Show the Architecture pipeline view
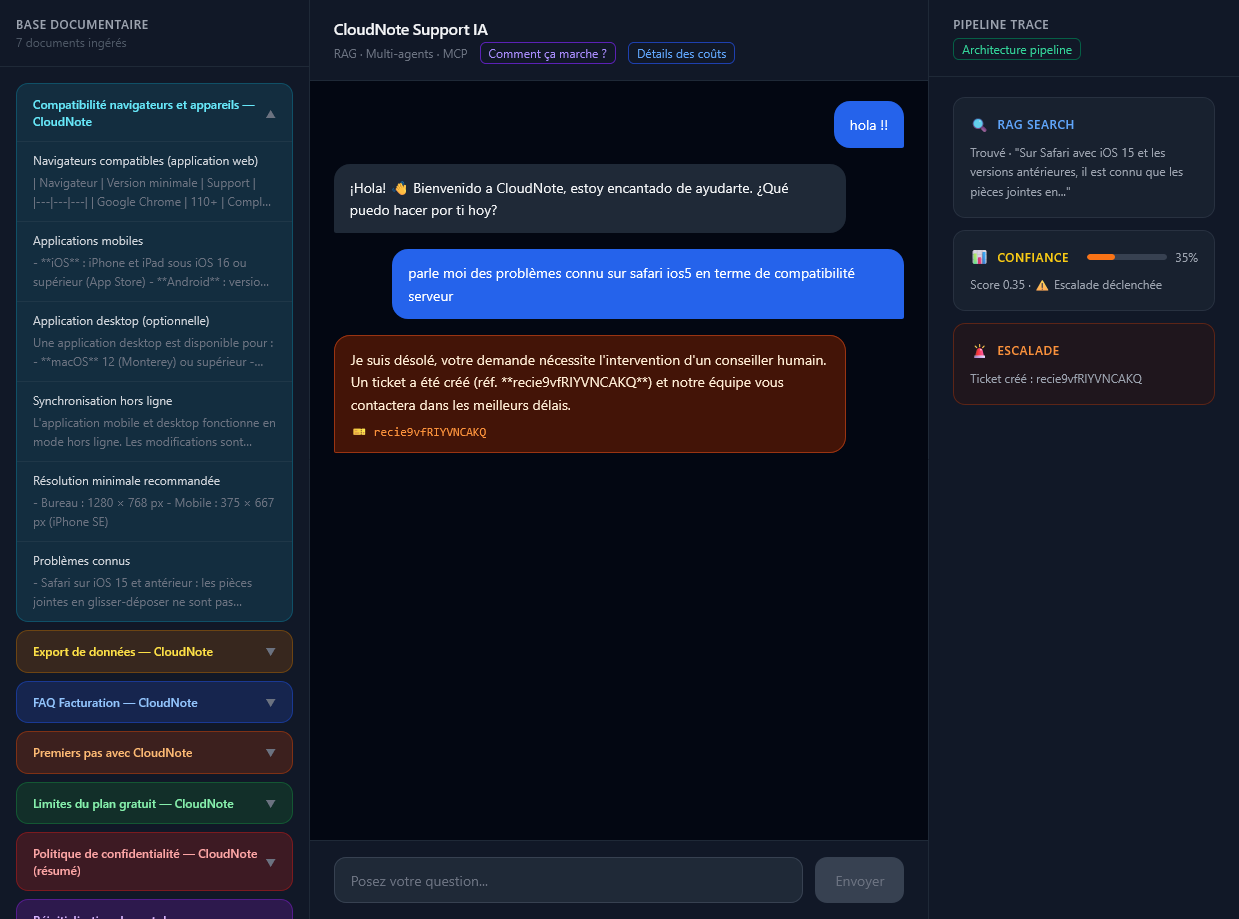The height and width of the screenshot is (919, 1239). click(x=1016, y=50)
